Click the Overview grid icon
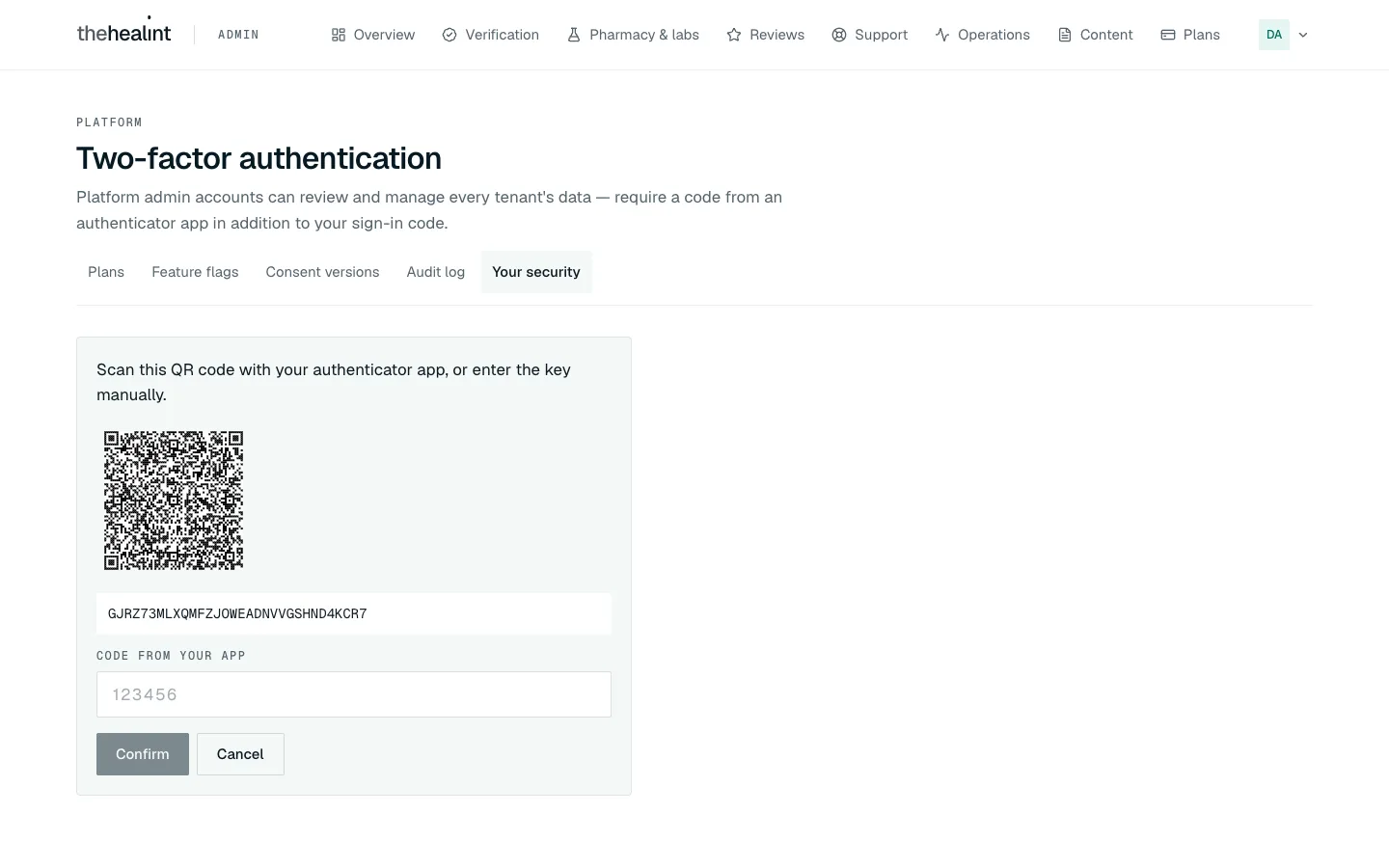 click(x=339, y=35)
